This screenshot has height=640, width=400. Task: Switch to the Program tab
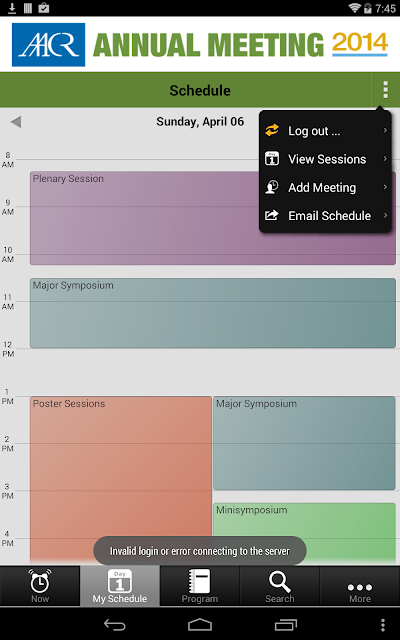tap(200, 586)
